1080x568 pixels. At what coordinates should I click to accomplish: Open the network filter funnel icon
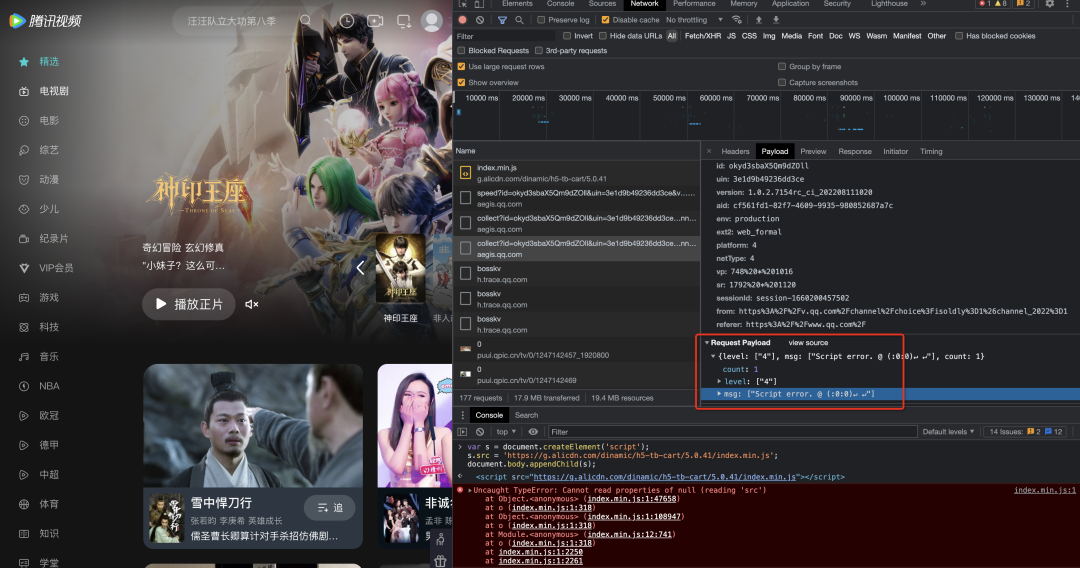503,20
